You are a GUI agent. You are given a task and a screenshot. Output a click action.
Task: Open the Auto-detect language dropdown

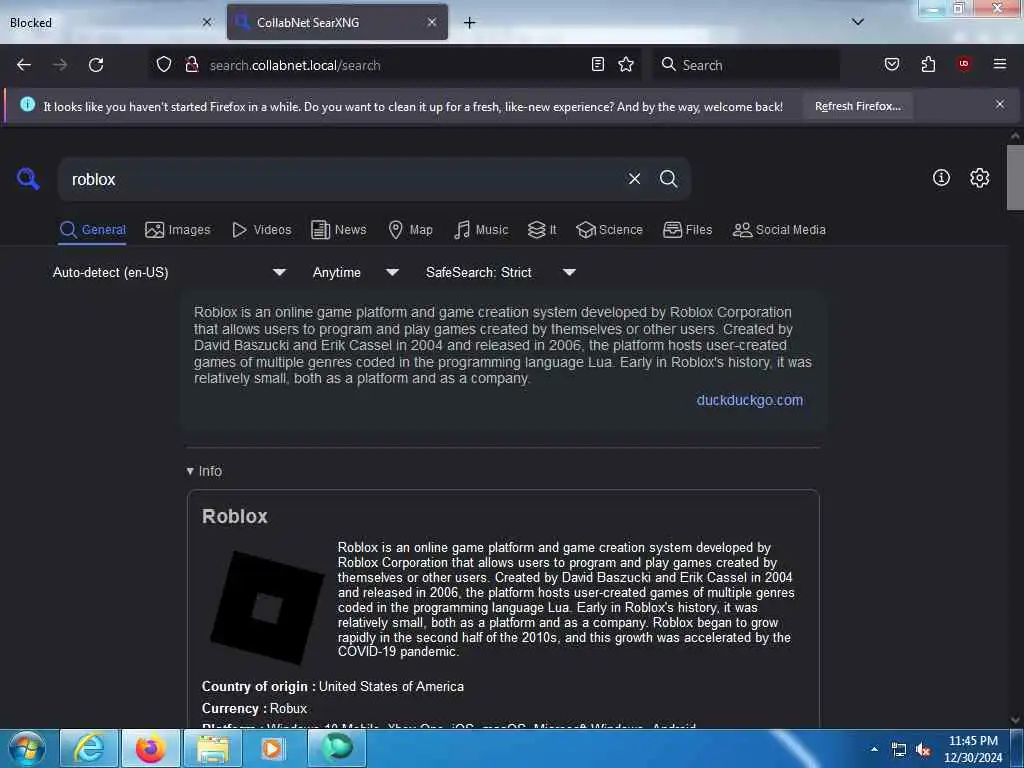169,272
